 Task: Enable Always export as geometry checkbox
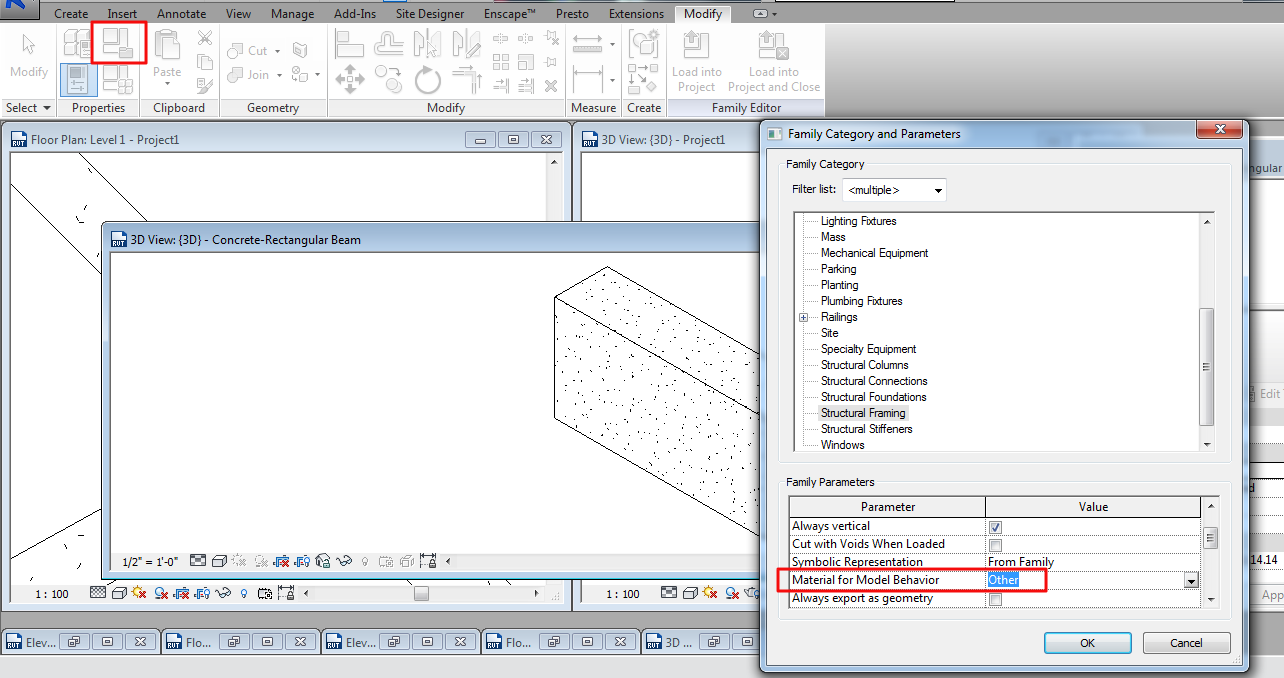click(x=995, y=599)
